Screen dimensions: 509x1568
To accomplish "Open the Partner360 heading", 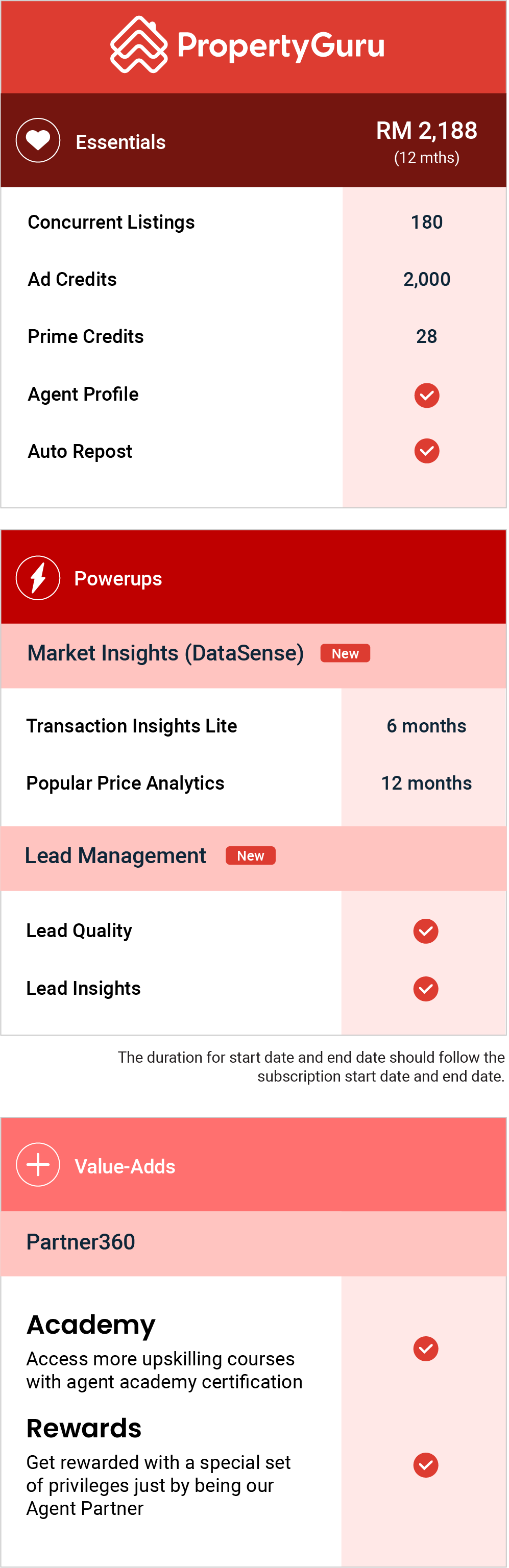I will pyautogui.click(x=81, y=1243).
